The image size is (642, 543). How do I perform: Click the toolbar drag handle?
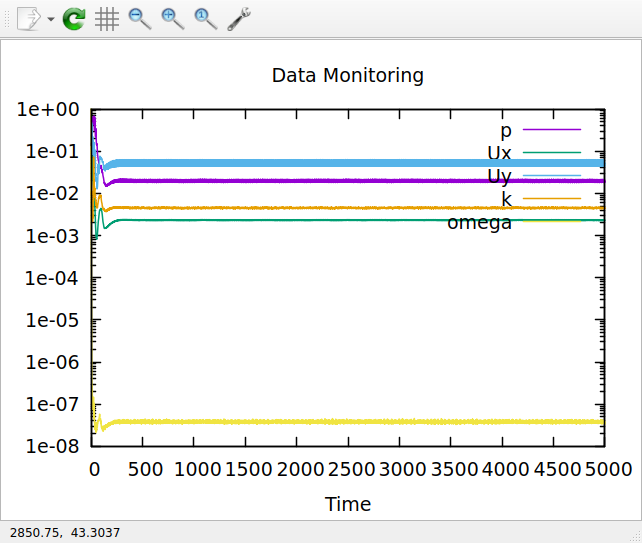pos(8,19)
